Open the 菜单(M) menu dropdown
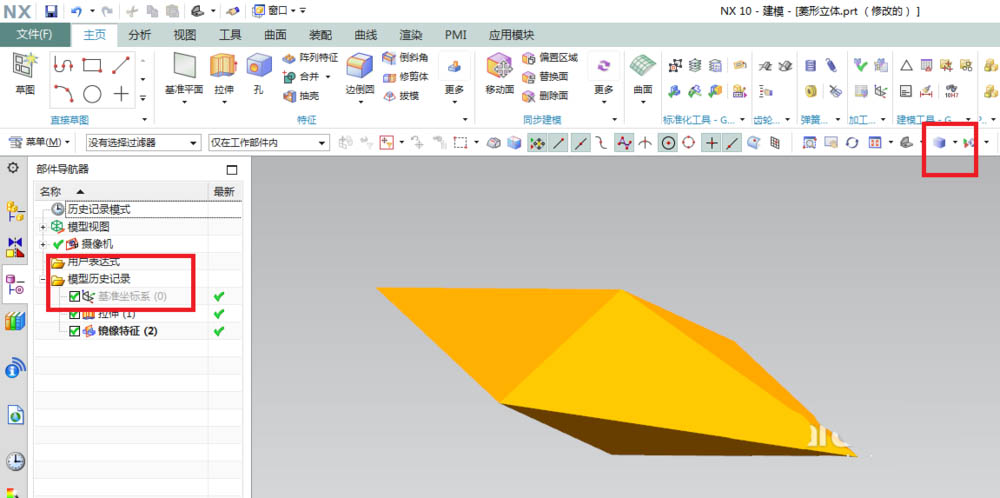Screen dimensions: 1000x498 40,142
